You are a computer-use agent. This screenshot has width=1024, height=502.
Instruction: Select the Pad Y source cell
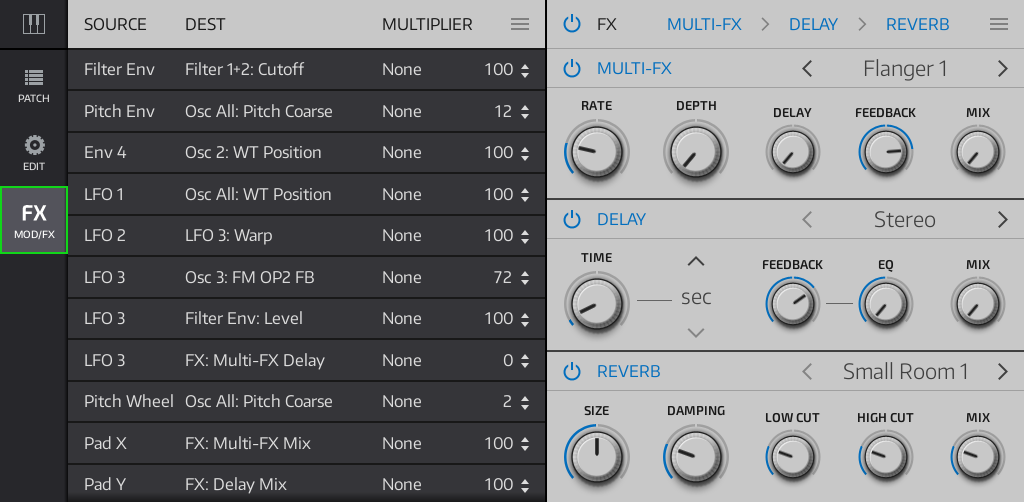(x=105, y=484)
